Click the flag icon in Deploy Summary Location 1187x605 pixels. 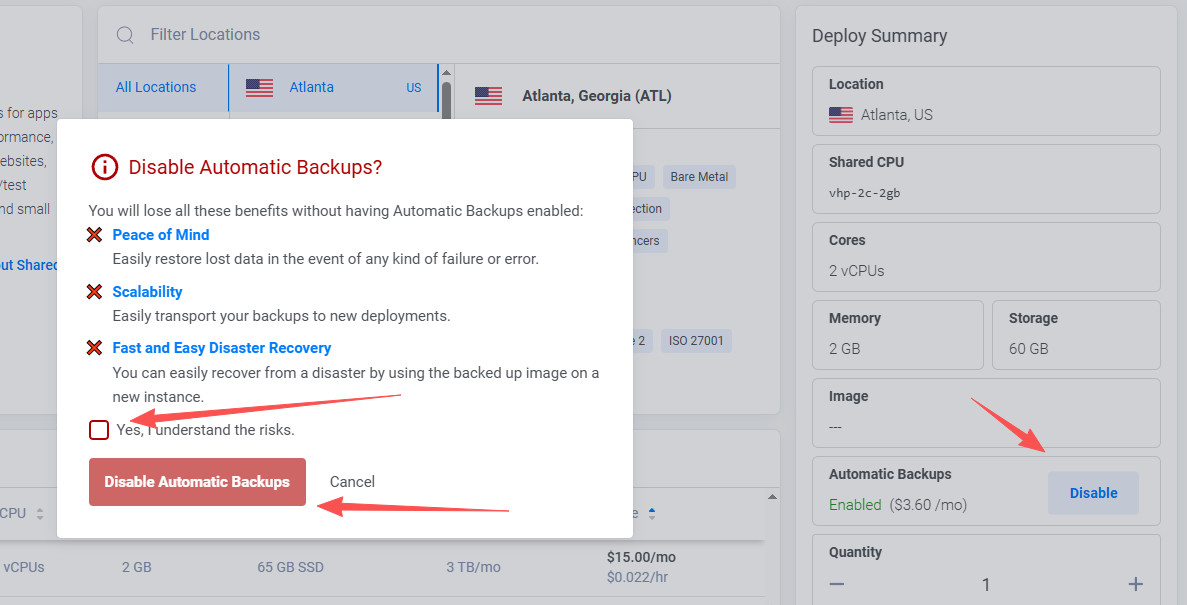(x=840, y=115)
